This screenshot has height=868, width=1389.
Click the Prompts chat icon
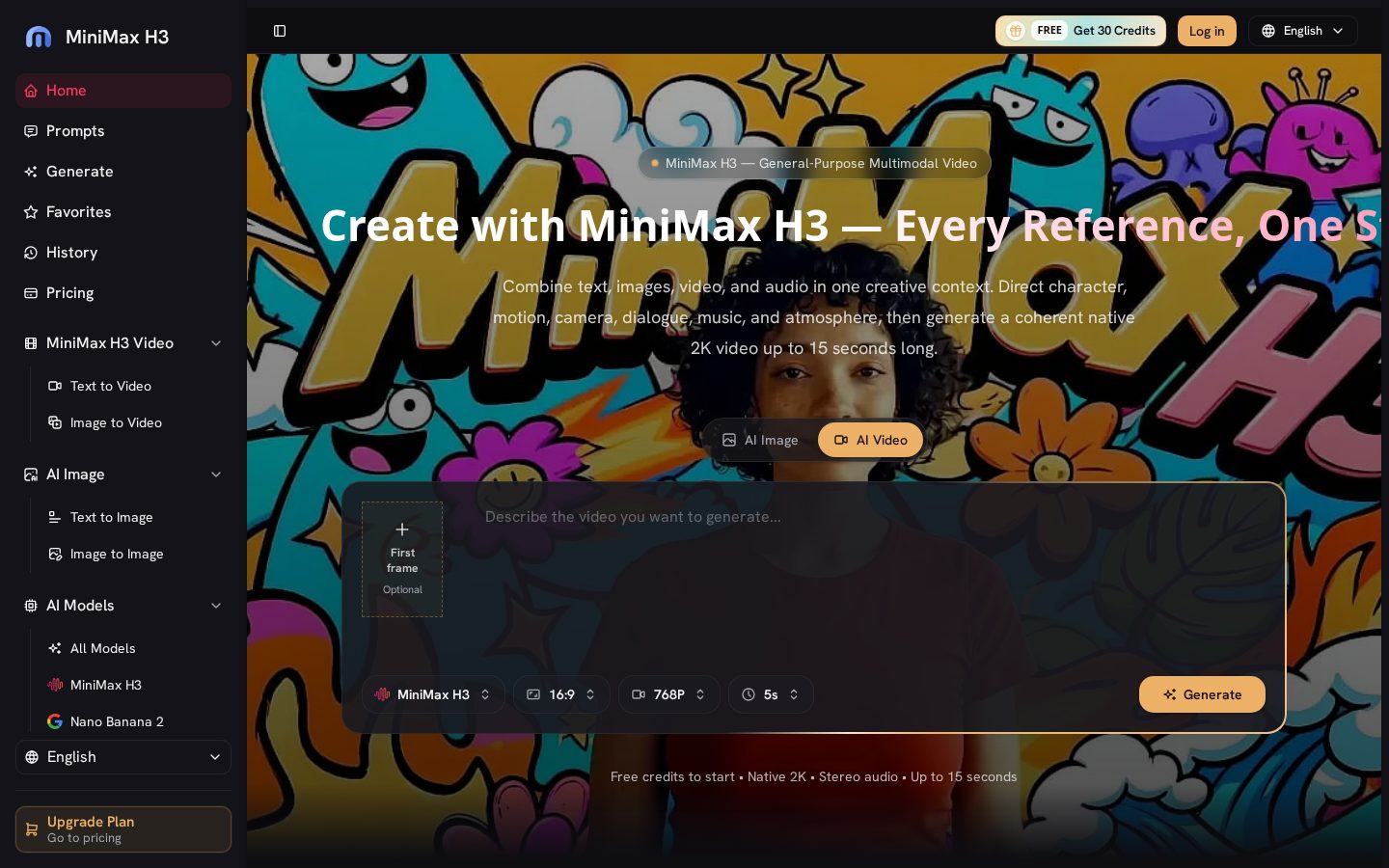pyautogui.click(x=31, y=131)
